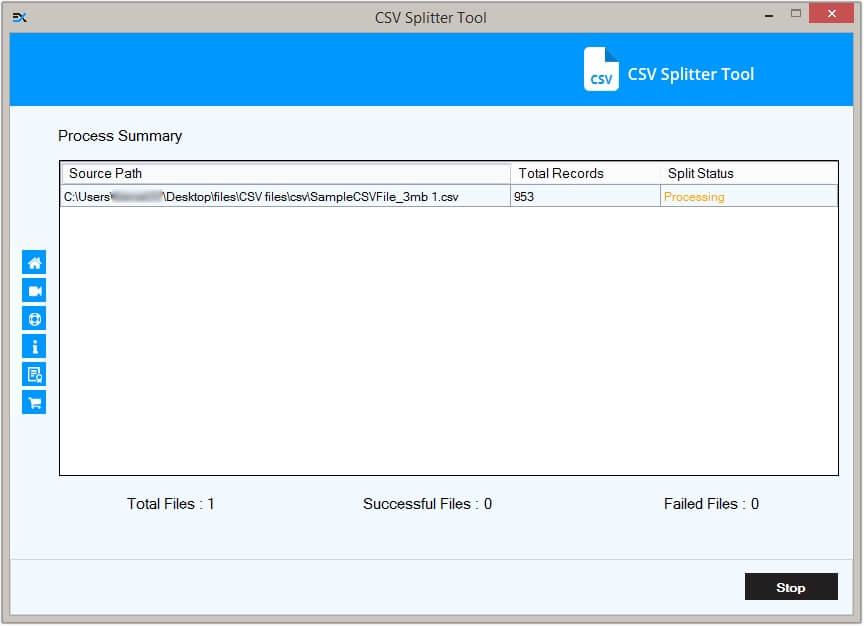The image size is (864, 626).
Task: Open the license certificate icon
Action: 34,375
